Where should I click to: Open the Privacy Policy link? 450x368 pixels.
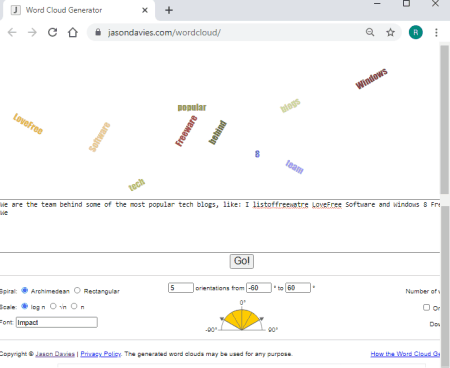pos(101,354)
